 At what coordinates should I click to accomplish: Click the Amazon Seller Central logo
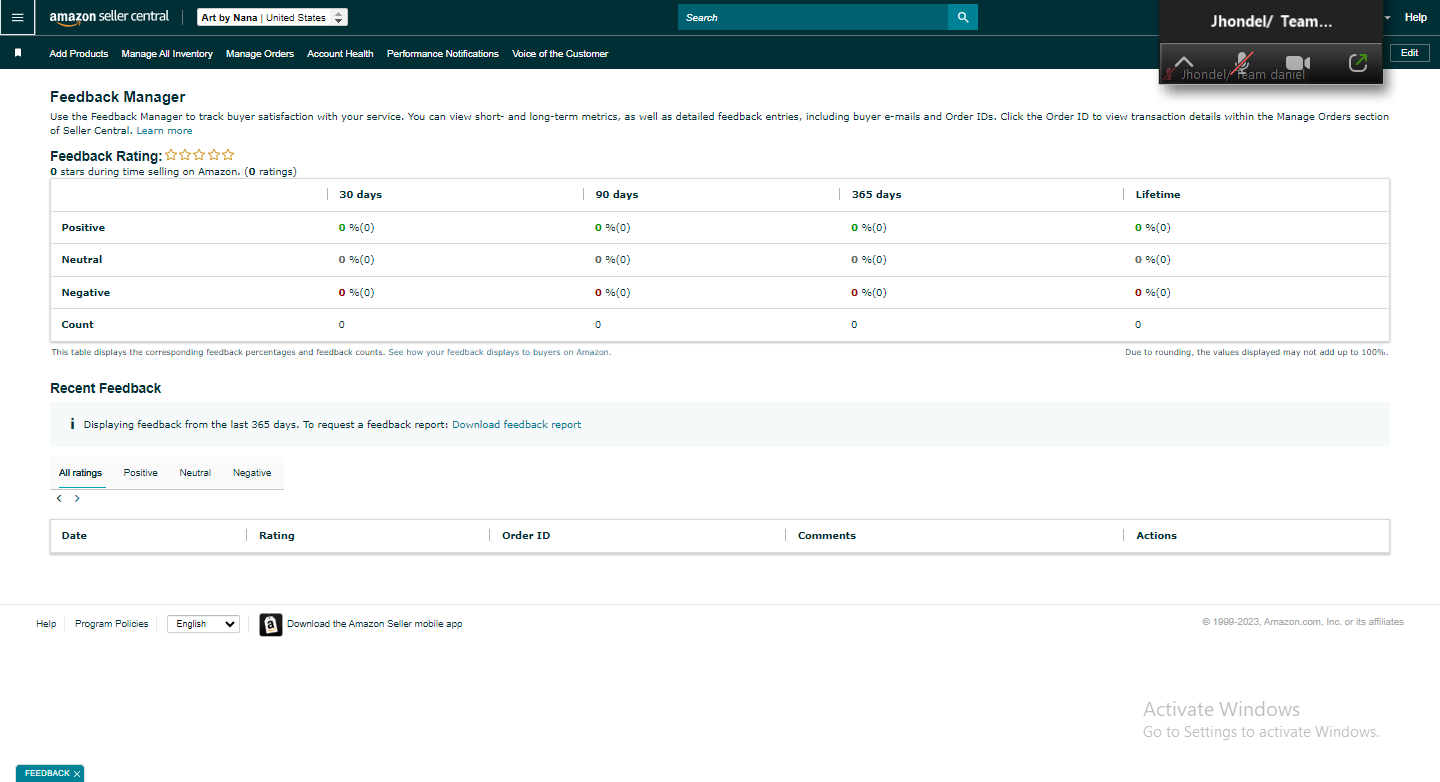point(109,17)
